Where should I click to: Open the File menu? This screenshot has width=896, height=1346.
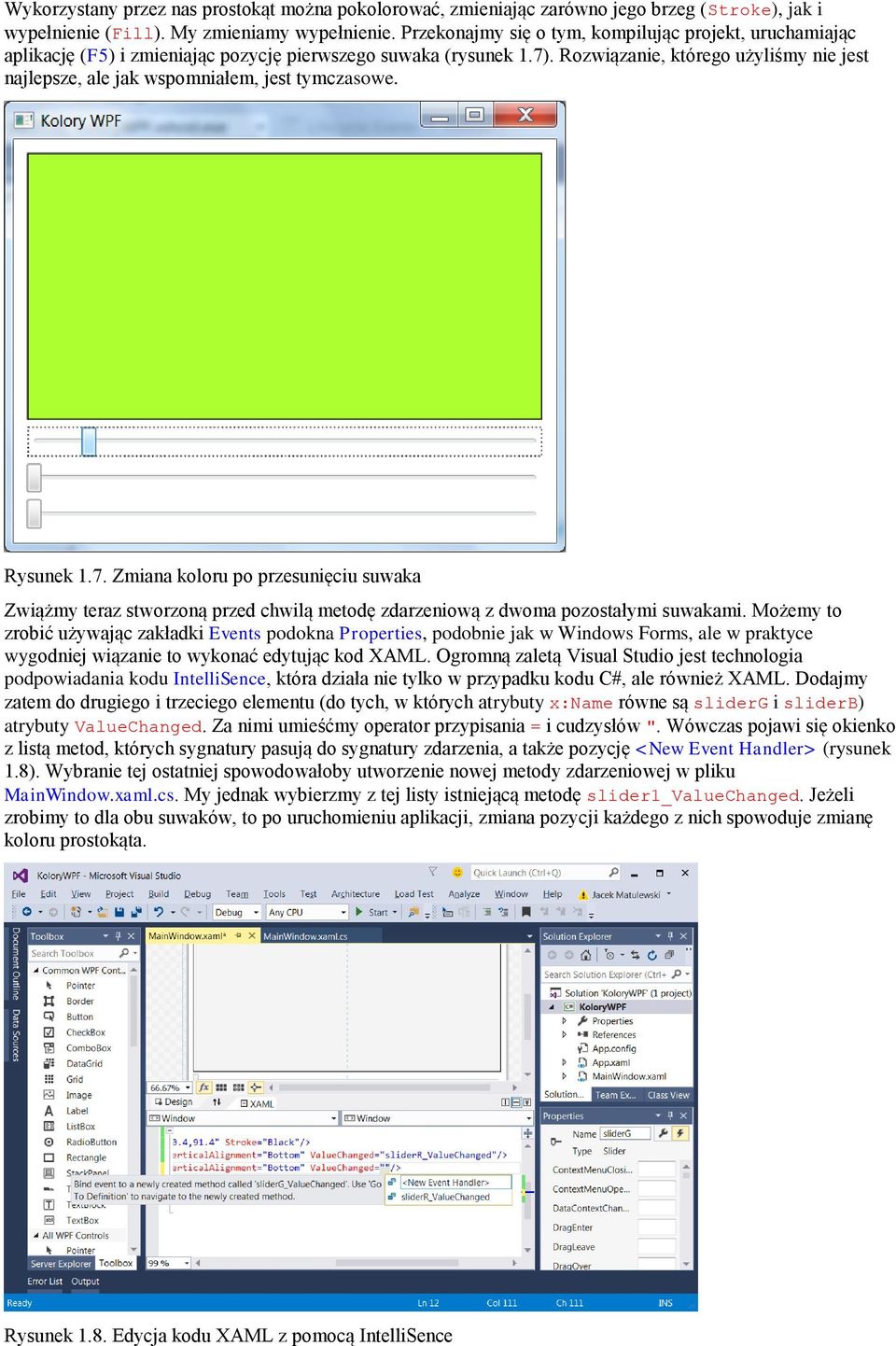[18, 894]
